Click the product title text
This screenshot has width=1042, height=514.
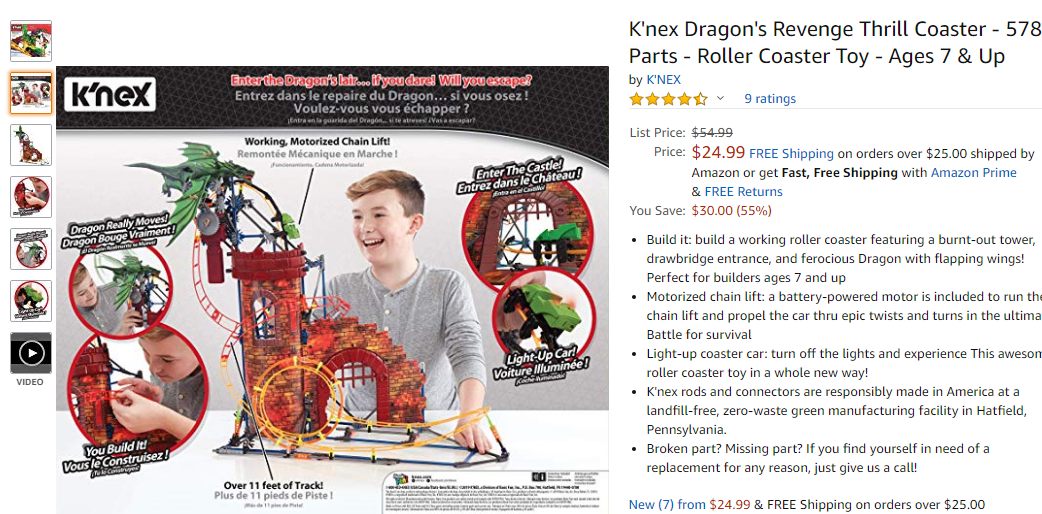pyautogui.click(x=834, y=43)
